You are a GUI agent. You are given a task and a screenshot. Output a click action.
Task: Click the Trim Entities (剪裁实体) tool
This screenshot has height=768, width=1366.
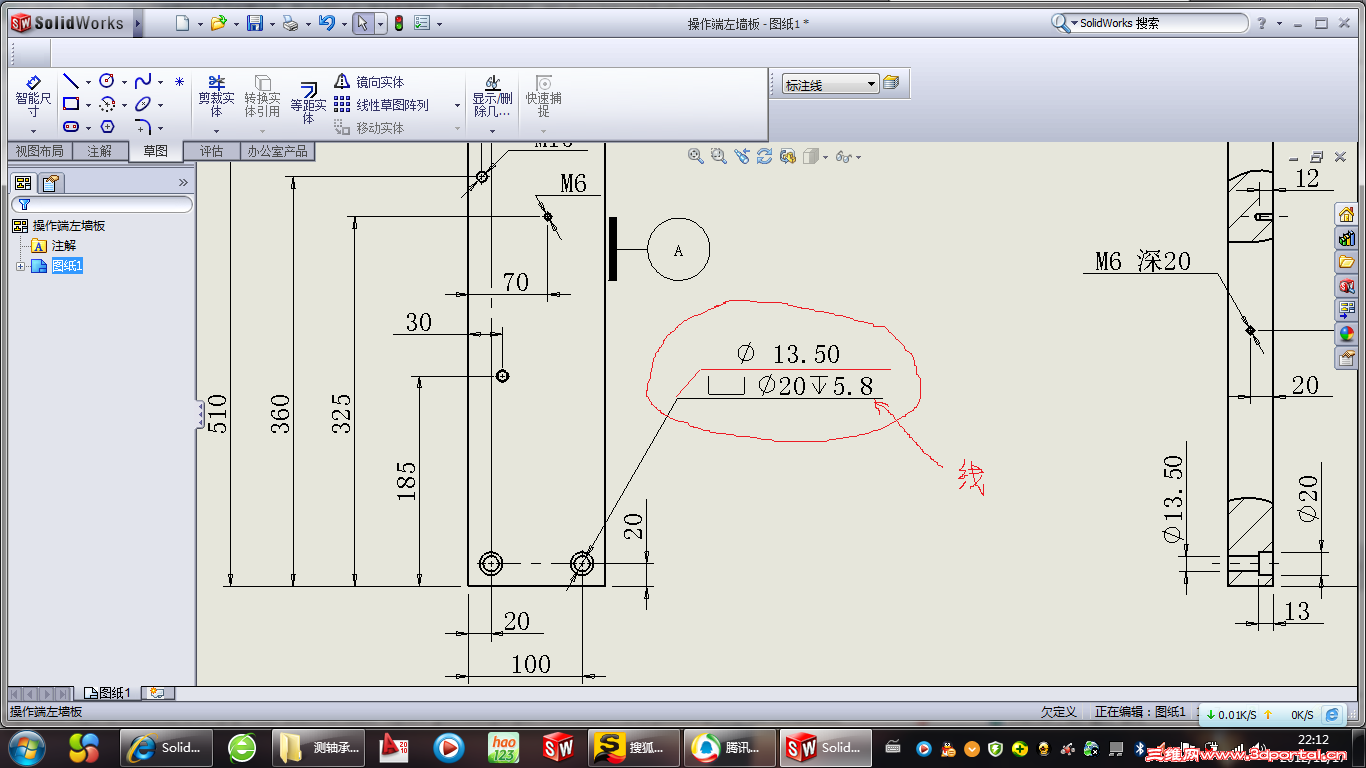(216, 96)
